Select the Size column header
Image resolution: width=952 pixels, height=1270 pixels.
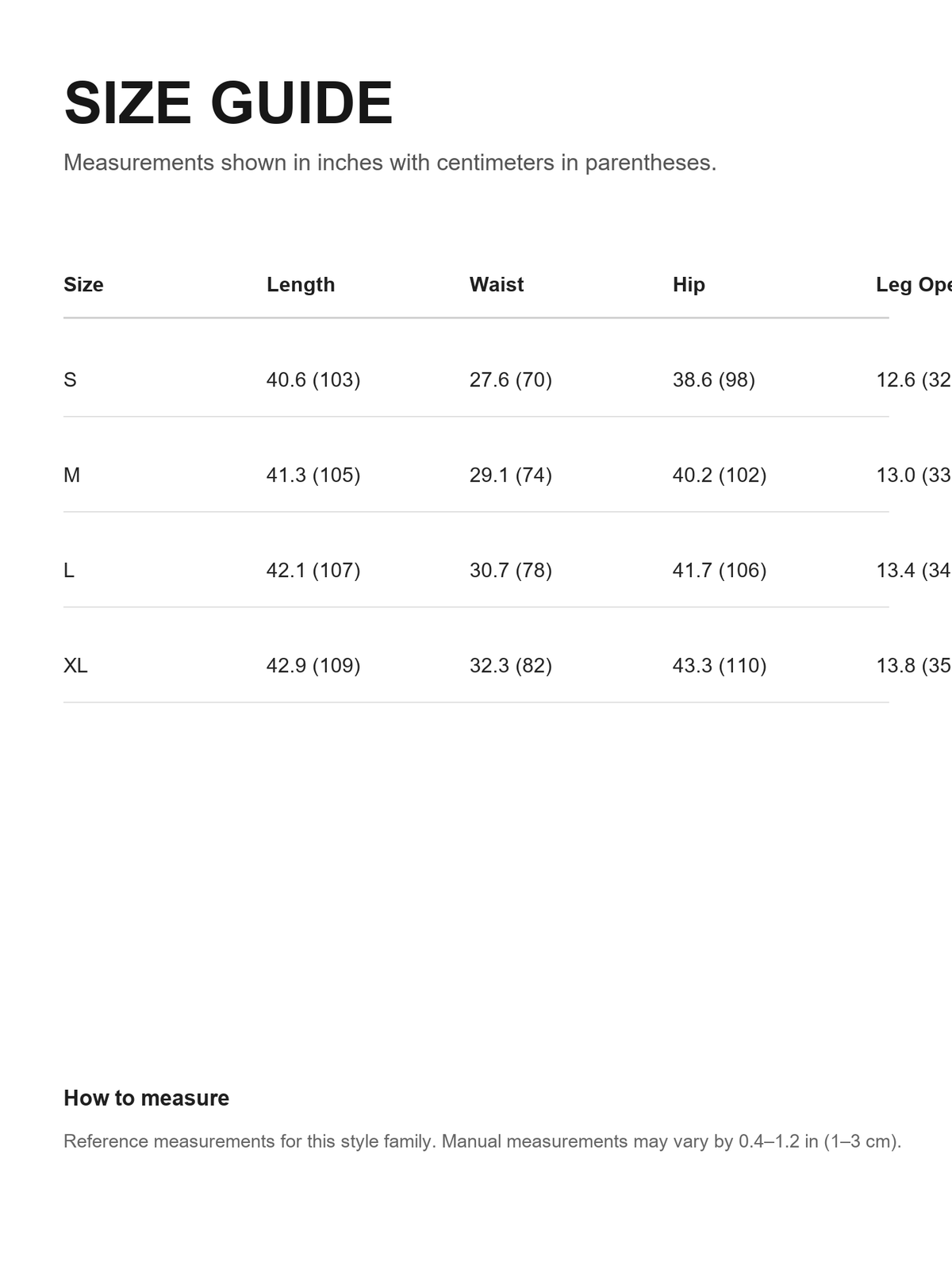tap(83, 284)
